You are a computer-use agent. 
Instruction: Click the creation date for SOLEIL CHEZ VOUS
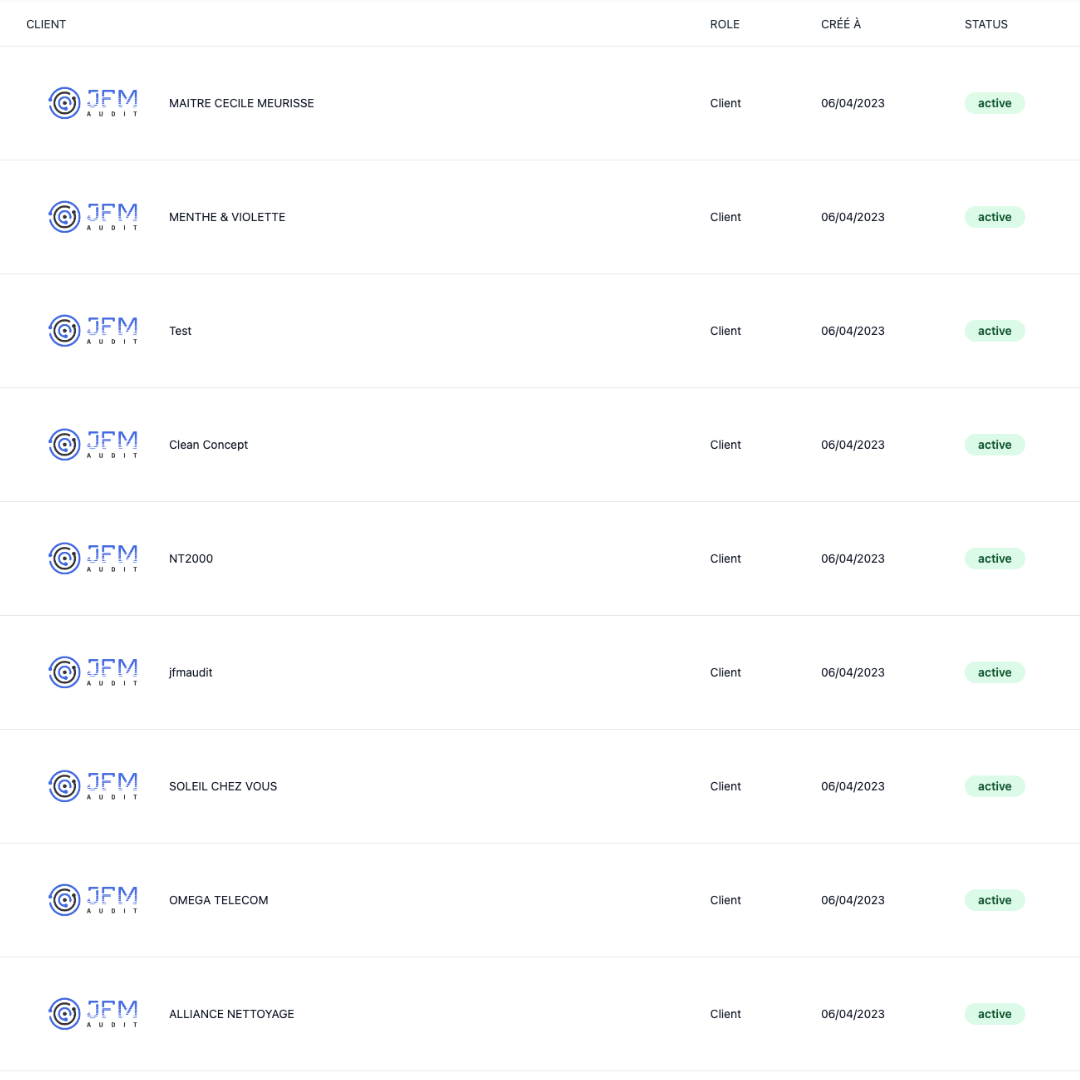click(x=852, y=787)
